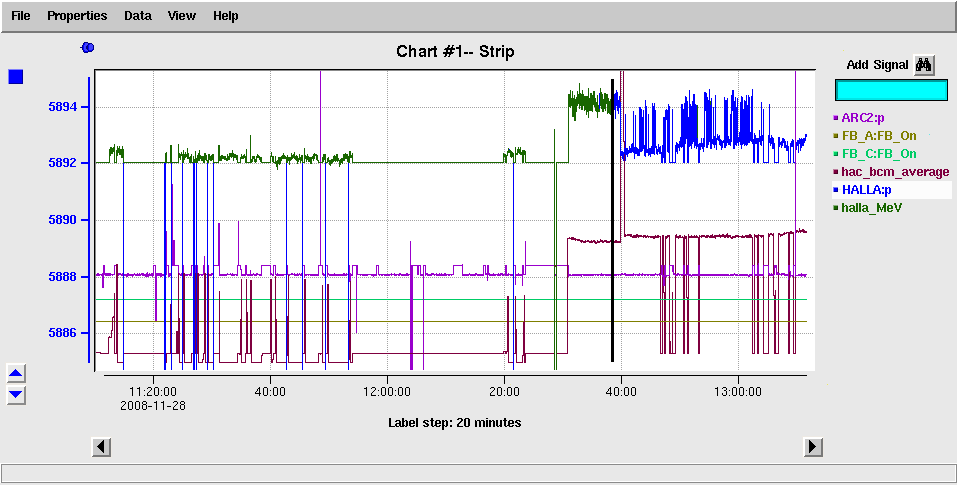Select hac_bcm_average signal in legend

pyautogui.click(x=895, y=172)
